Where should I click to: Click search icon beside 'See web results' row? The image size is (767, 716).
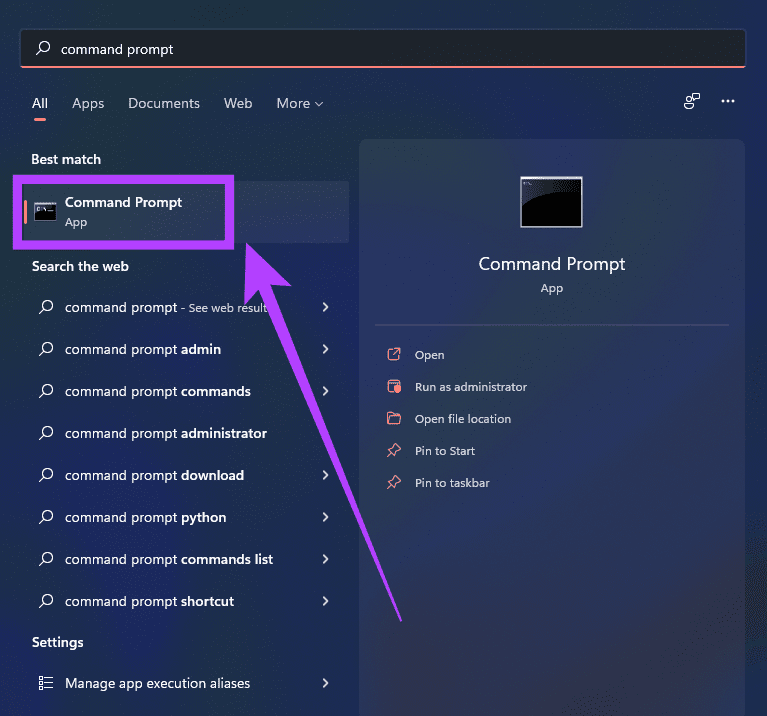(46, 307)
